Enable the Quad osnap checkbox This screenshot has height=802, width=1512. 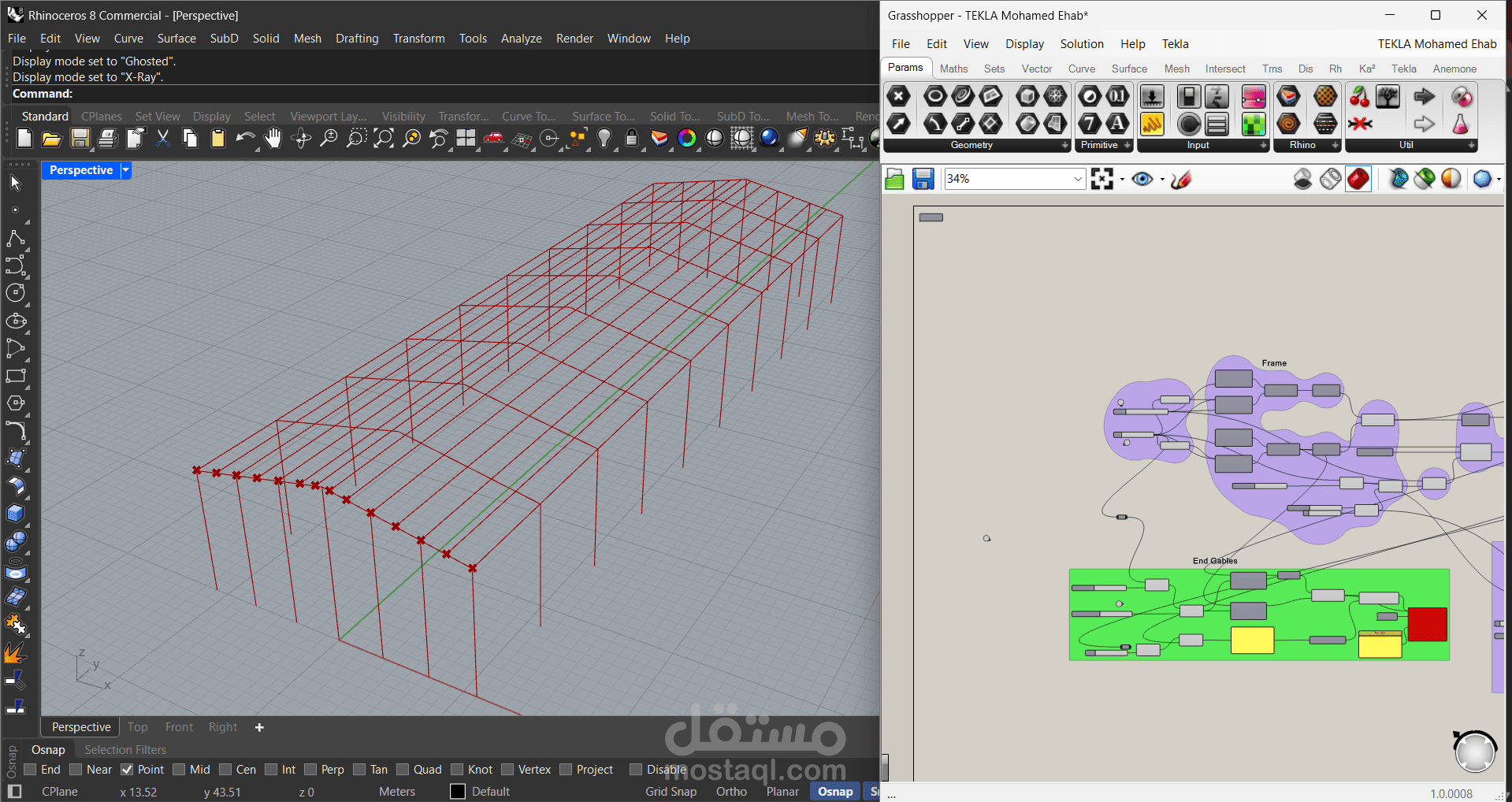pyautogui.click(x=403, y=770)
